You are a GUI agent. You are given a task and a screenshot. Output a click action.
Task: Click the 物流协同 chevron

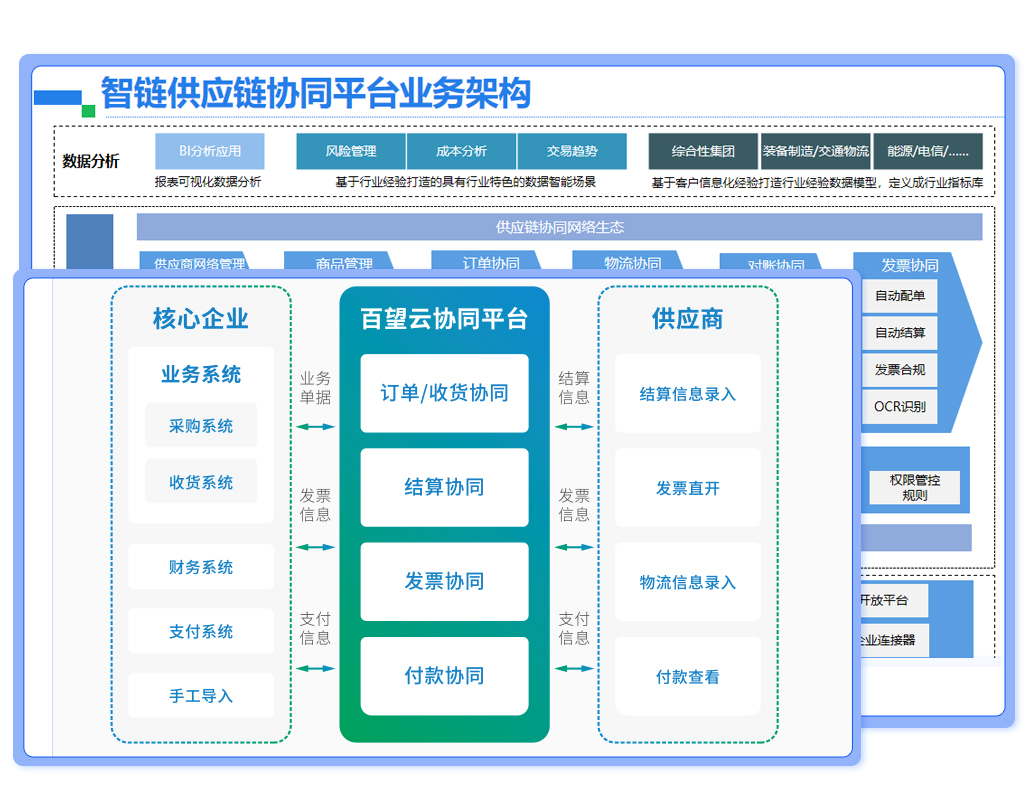pos(630,261)
